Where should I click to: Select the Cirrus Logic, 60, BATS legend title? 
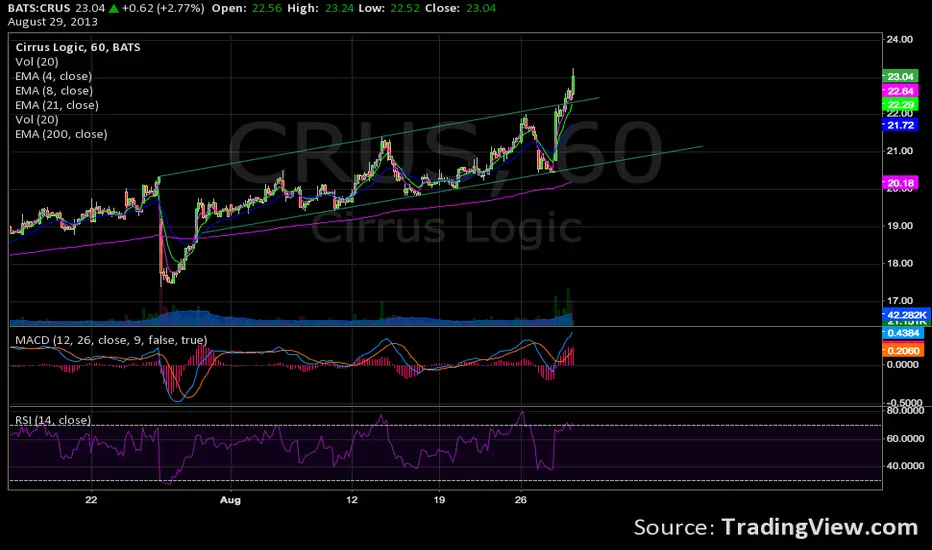coord(78,48)
